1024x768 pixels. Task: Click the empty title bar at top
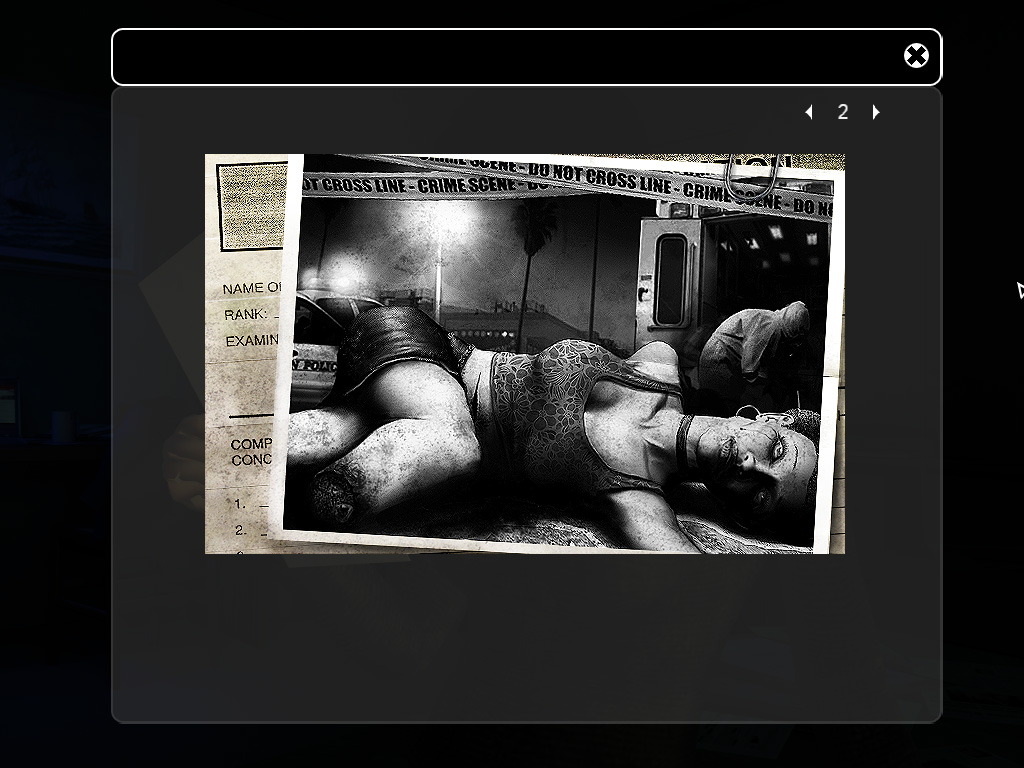click(x=500, y=57)
